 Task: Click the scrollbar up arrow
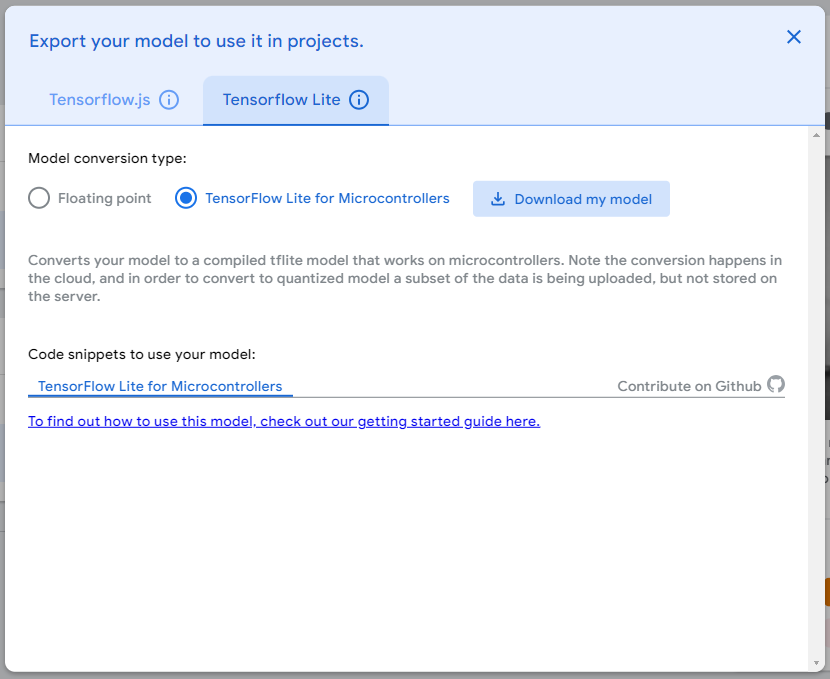[x=816, y=135]
